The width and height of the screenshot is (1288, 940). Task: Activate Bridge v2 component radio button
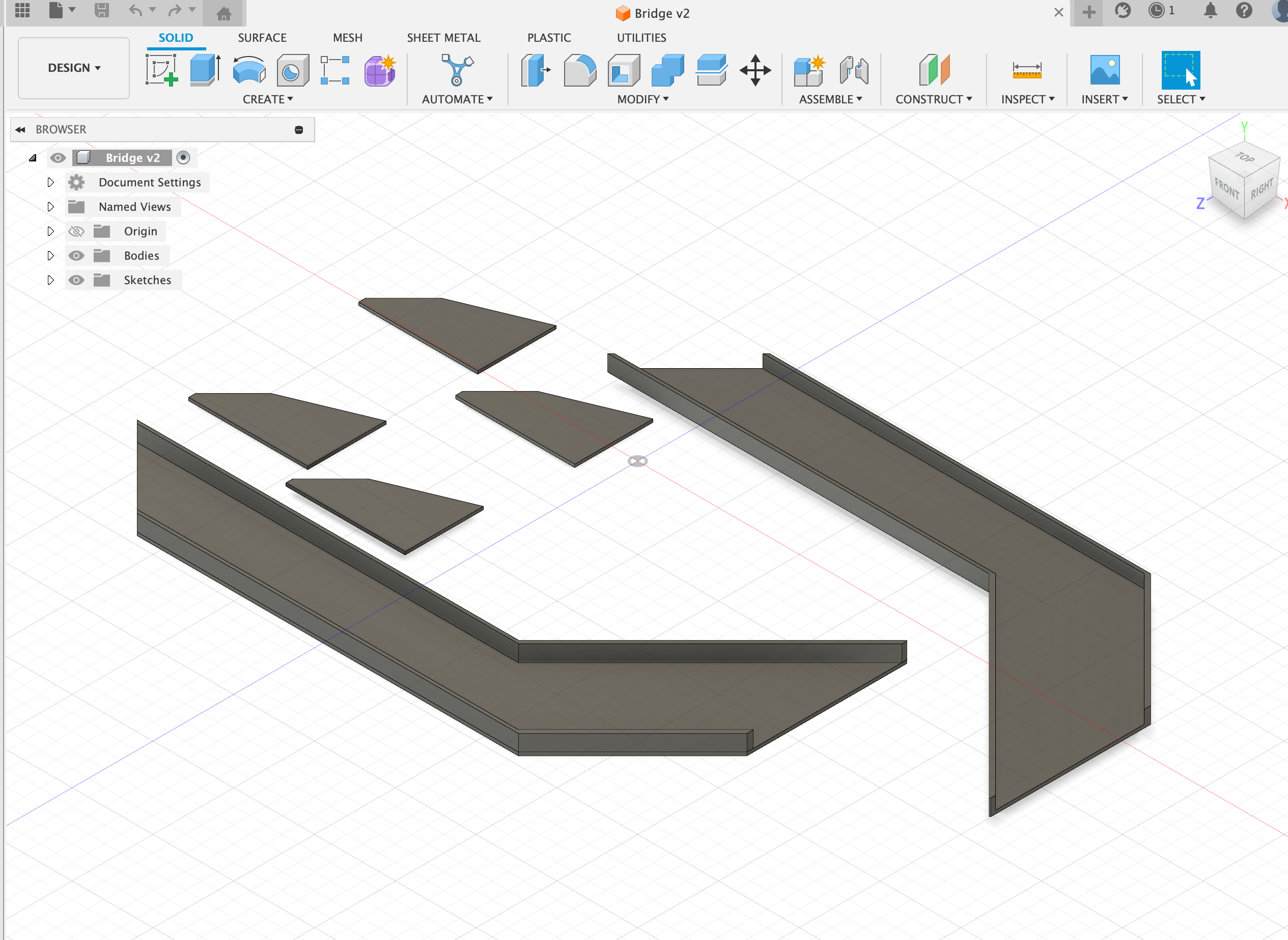tap(183, 158)
